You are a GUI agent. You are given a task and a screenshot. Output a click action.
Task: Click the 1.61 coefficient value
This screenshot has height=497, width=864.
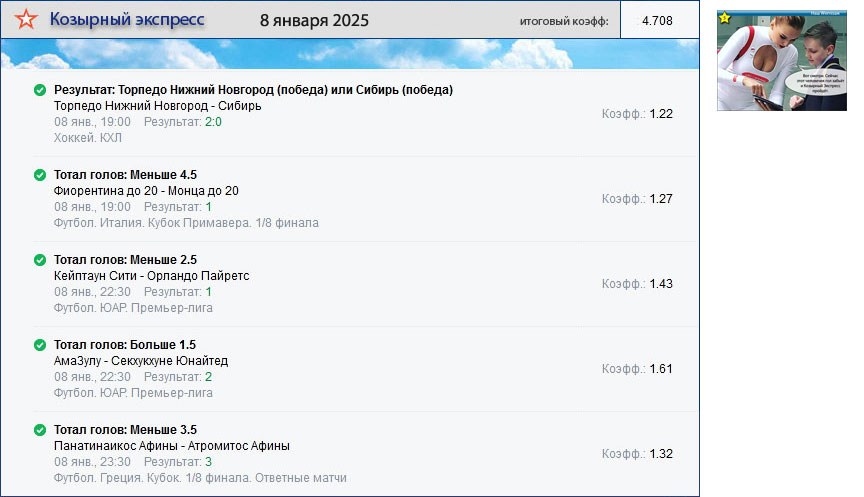point(661,369)
